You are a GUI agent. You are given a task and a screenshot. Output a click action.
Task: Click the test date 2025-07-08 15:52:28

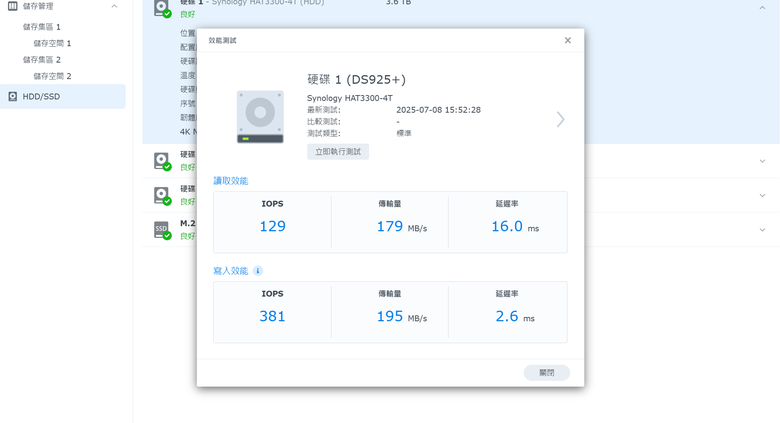438,110
